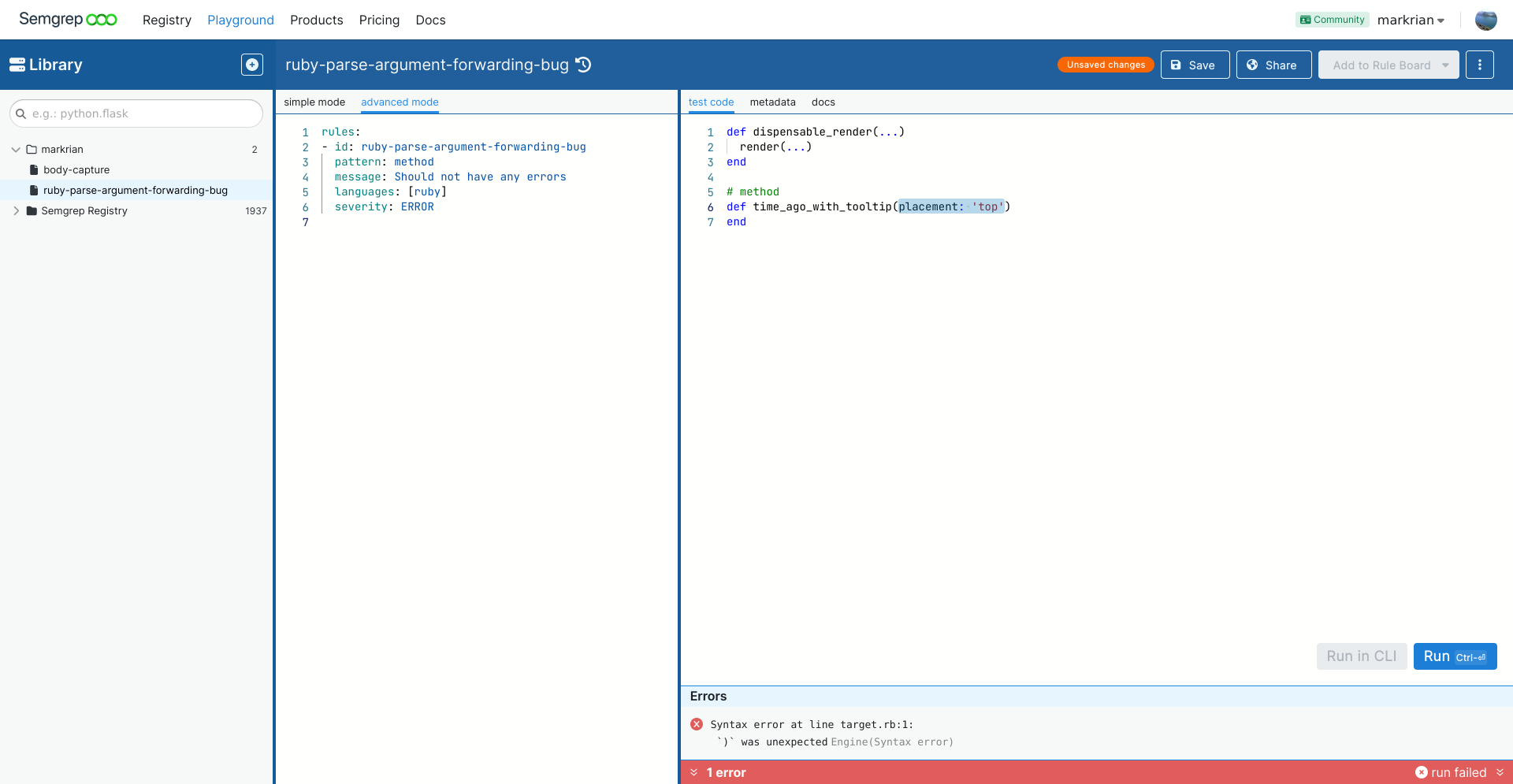Open the body-capture rule
1513x784 pixels.
[76, 169]
